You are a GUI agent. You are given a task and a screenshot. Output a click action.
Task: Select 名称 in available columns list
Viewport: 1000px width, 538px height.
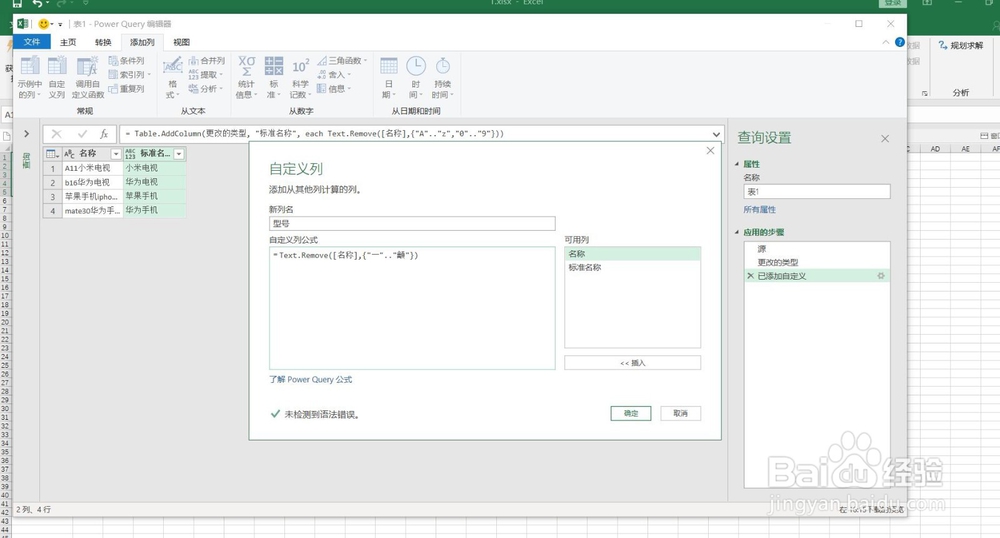[x=632, y=254]
